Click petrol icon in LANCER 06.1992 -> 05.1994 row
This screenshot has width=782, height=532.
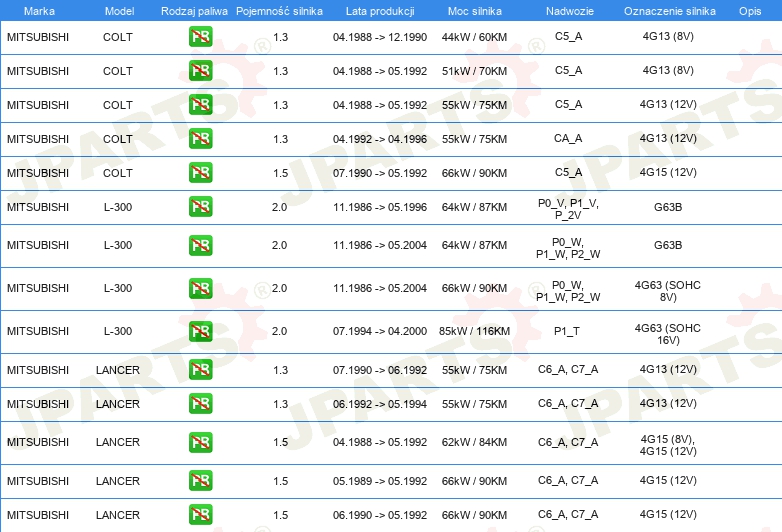200,403
